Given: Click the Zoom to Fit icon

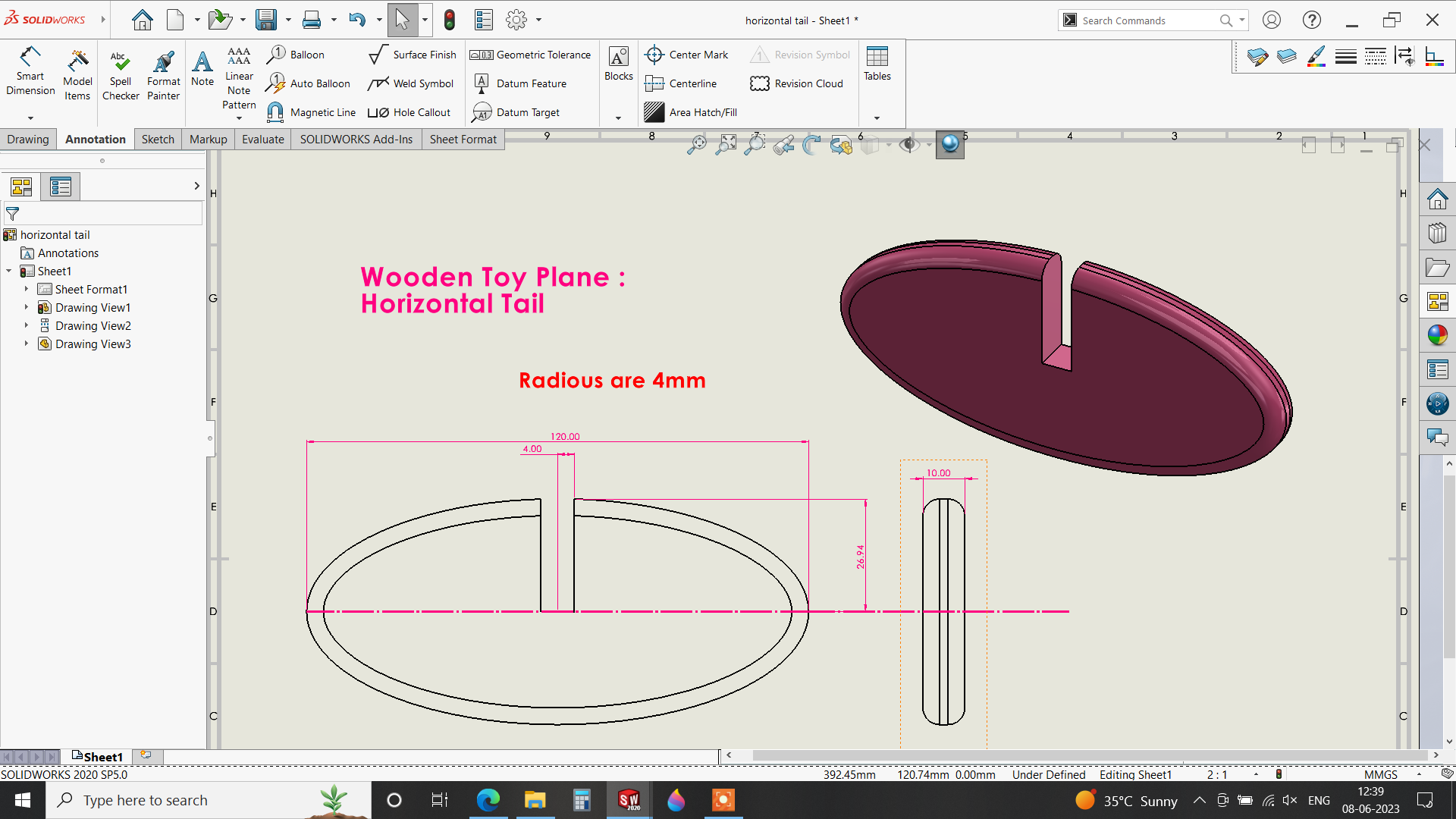Looking at the screenshot, I should click(x=695, y=144).
